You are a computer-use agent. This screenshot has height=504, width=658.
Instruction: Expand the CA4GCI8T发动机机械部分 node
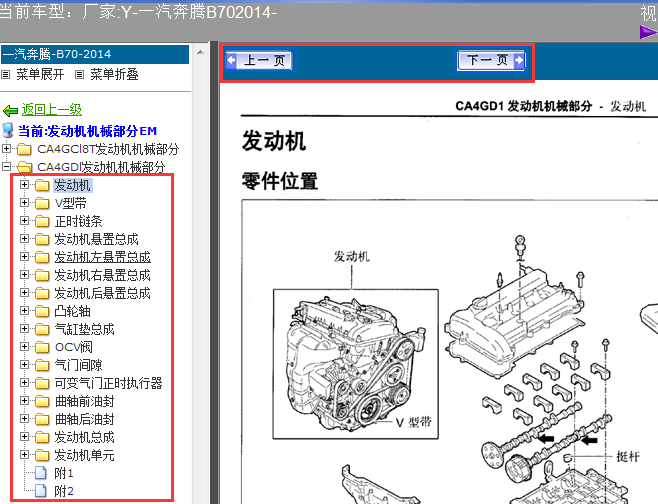(x=6, y=148)
